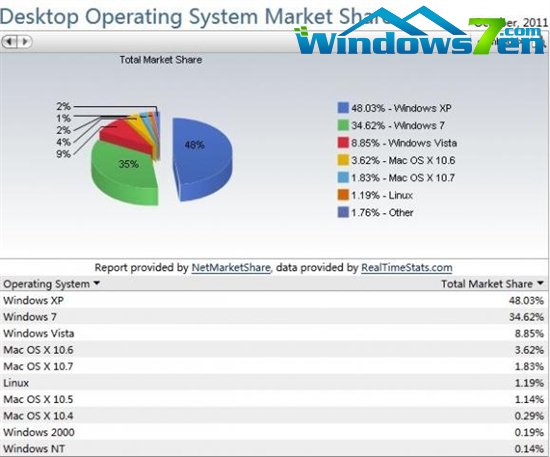Click the 8.85% table value
550x457 pixels.
pyautogui.click(x=529, y=333)
